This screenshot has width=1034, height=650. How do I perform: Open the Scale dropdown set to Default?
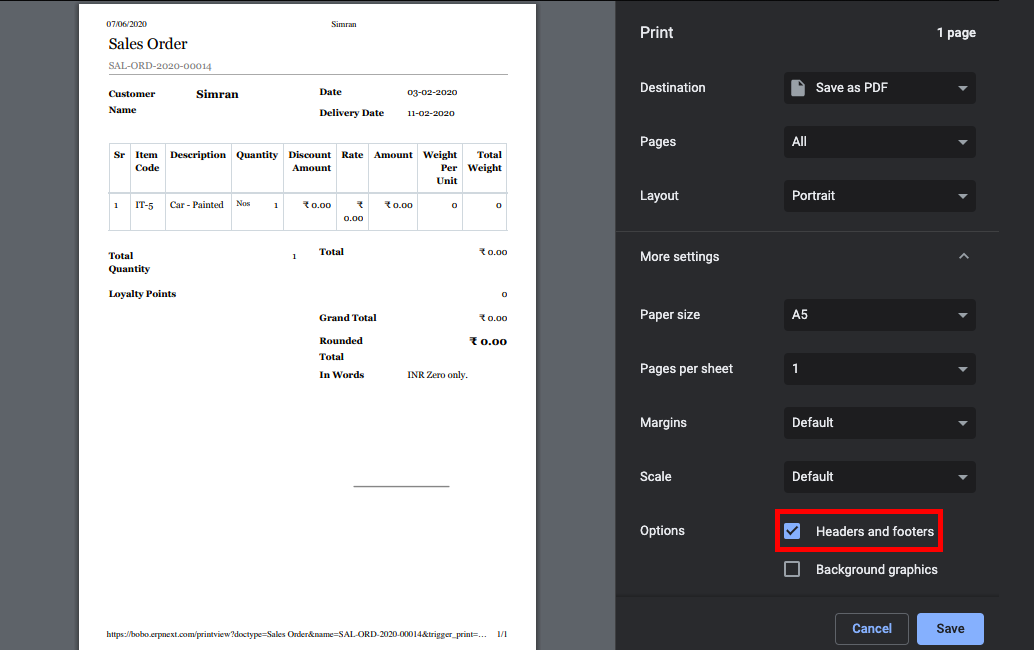coord(879,477)
